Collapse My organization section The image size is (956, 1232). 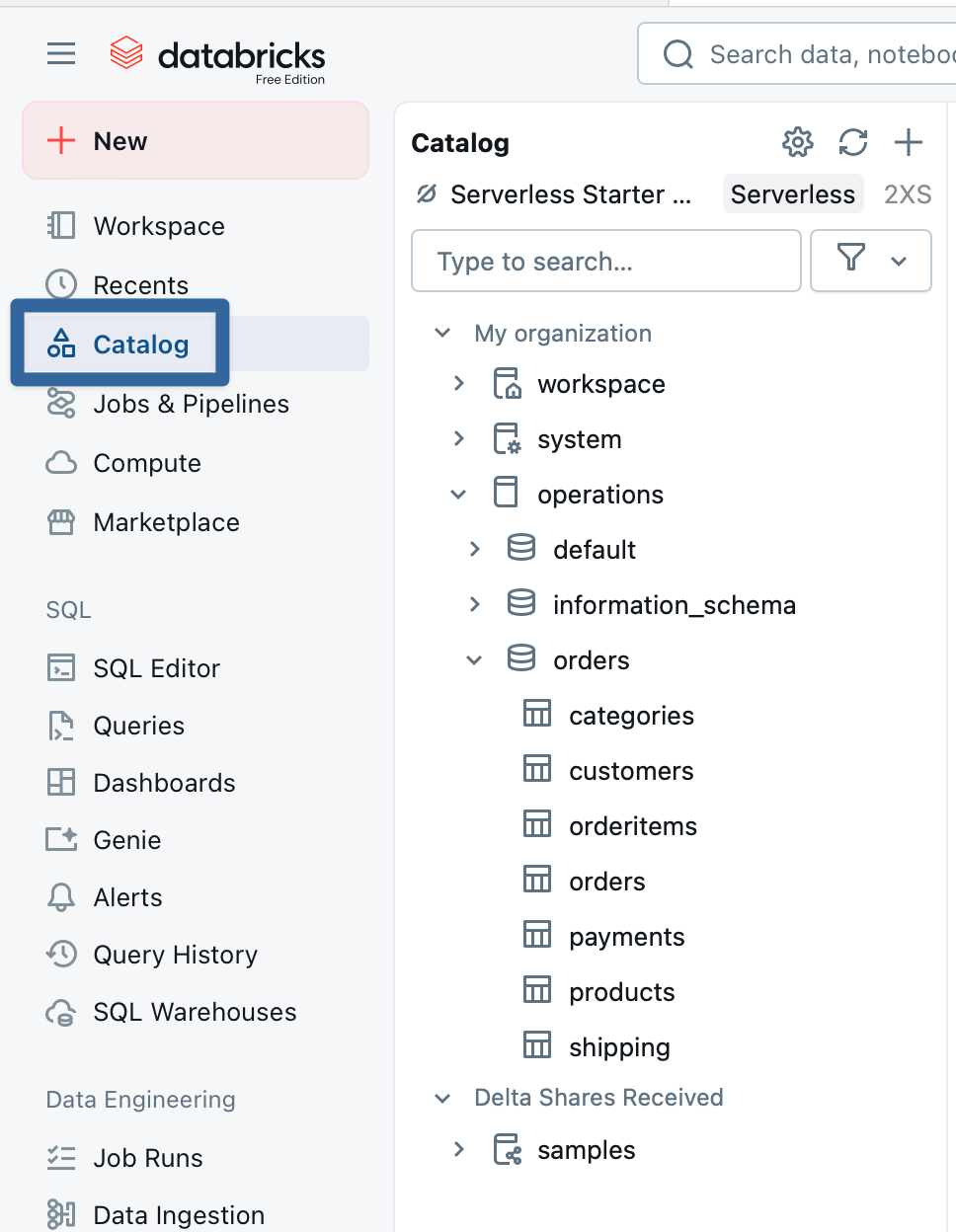point(442,333)
